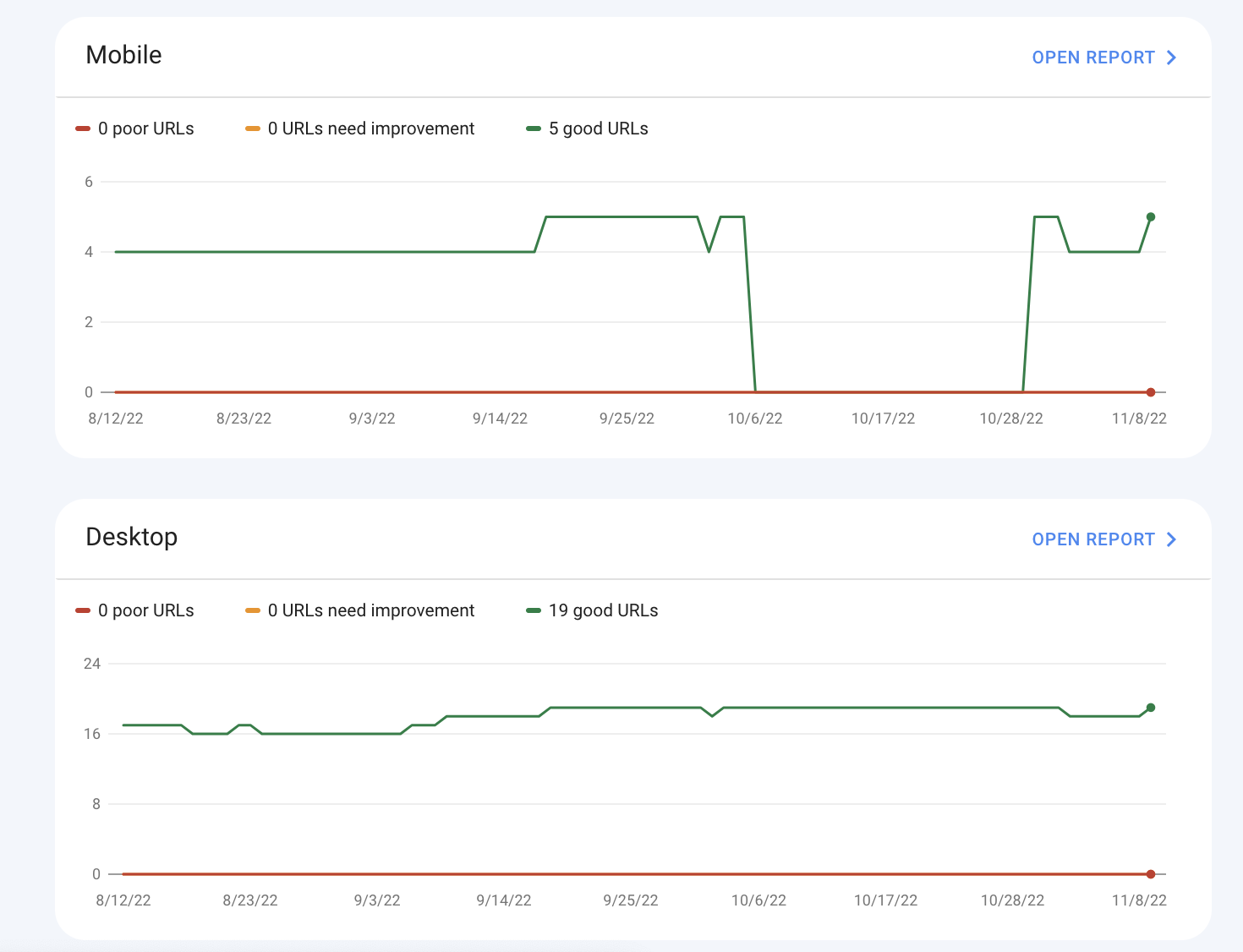Click the chevron arrow beside Desktop's Open Report

click(x=1172, y=539)
